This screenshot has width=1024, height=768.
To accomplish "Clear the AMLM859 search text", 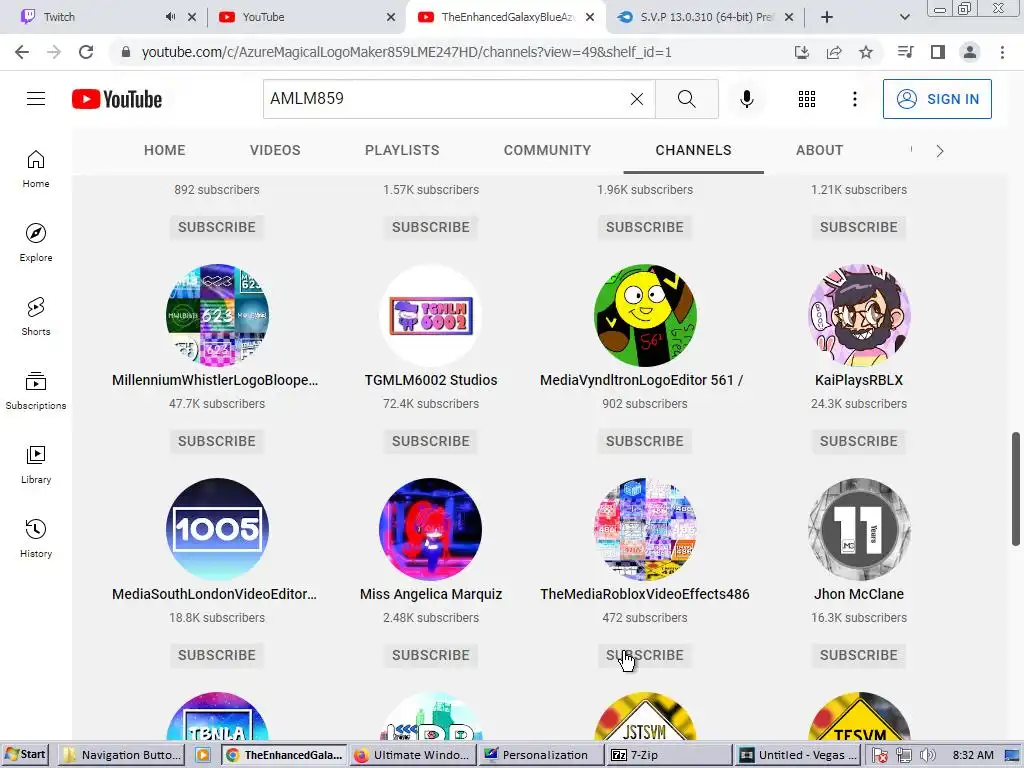I will click(637, 99).
